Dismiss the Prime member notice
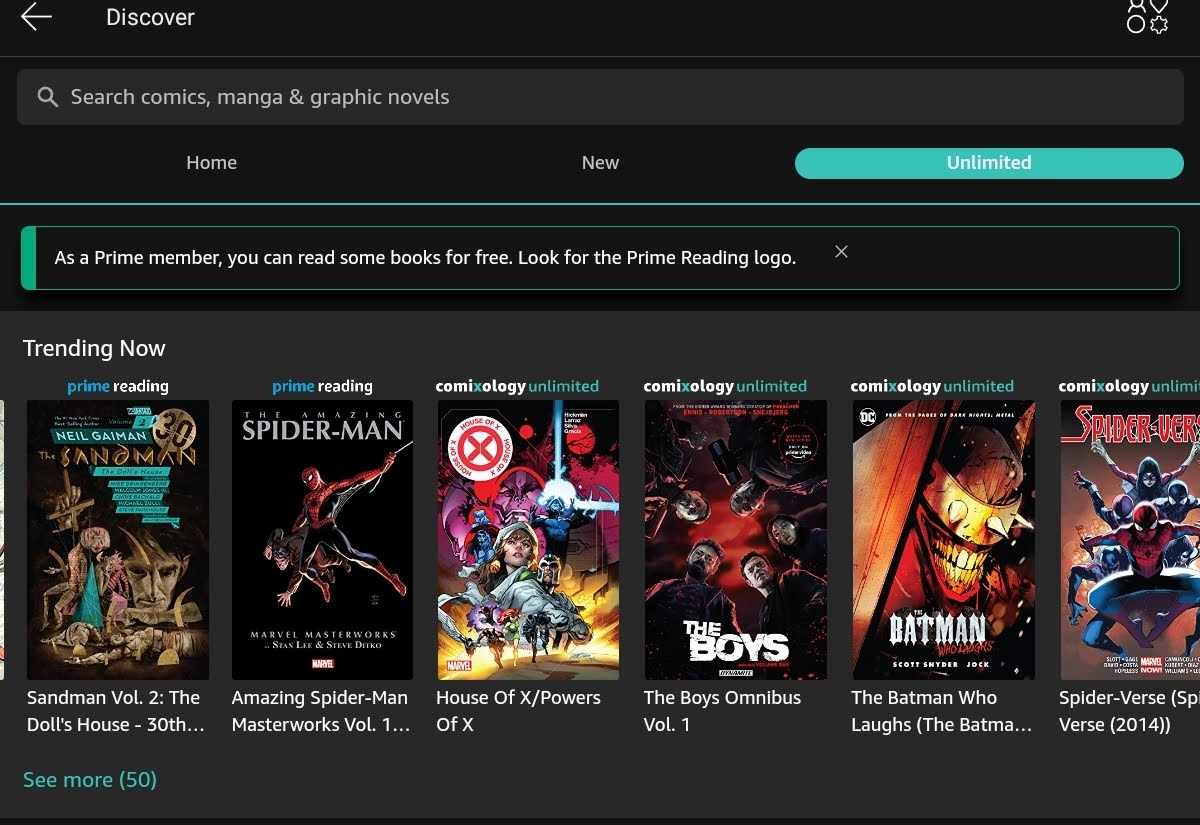This screenshot has width=1200, height=825. (x=841, y=252)
